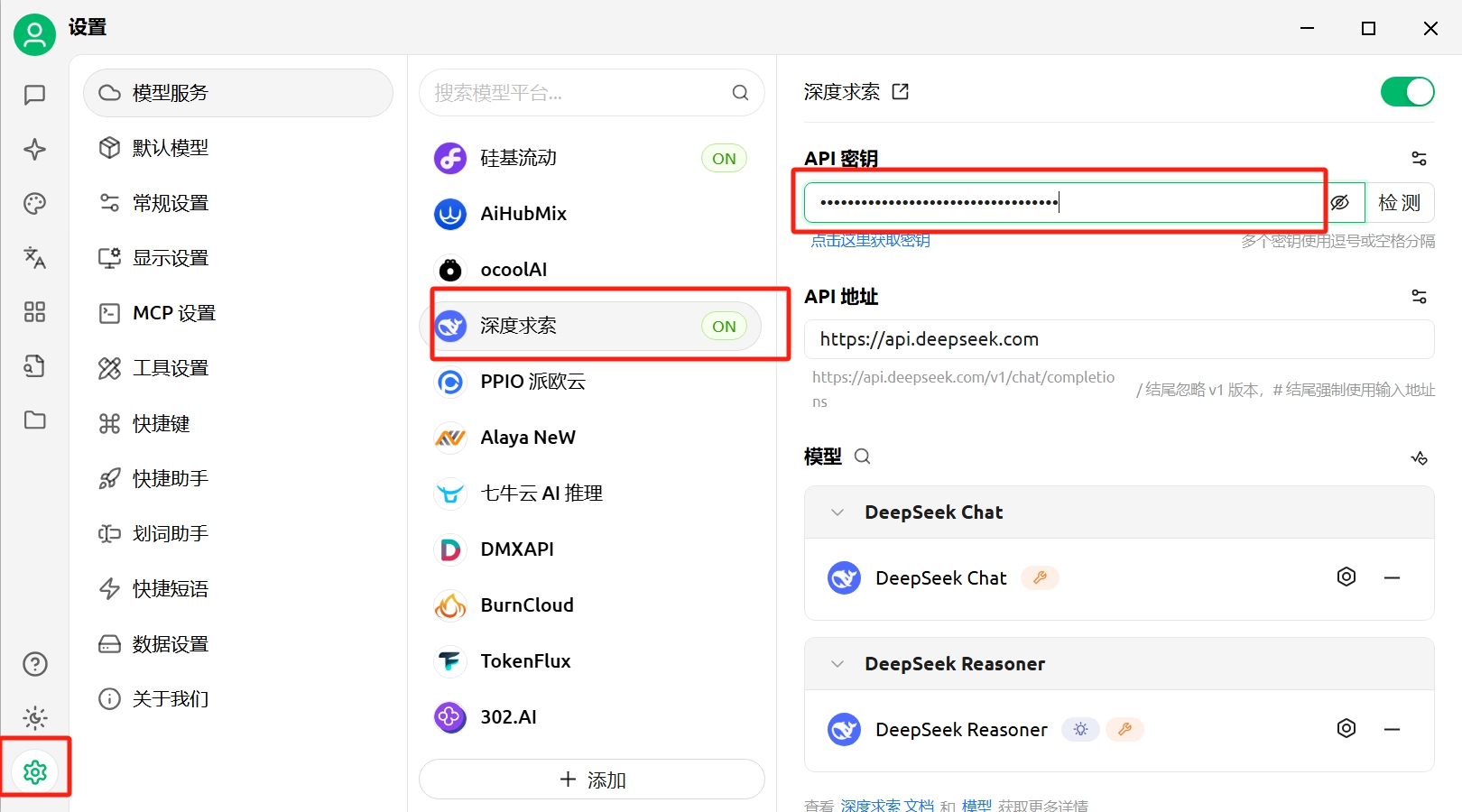1462x812 pixels.
Task: Open 常规设置 settings
Action: point(238,203)
